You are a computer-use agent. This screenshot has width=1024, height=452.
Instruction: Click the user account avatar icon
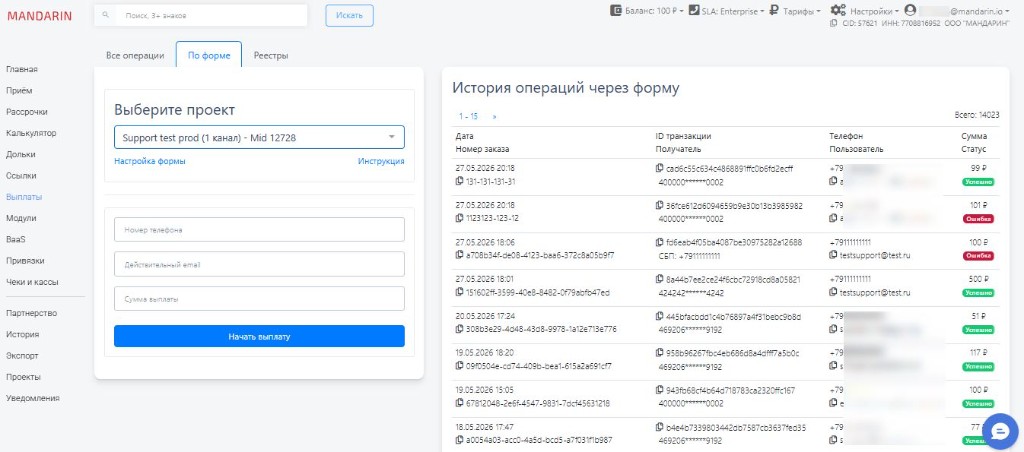click(x=910, y=10)
